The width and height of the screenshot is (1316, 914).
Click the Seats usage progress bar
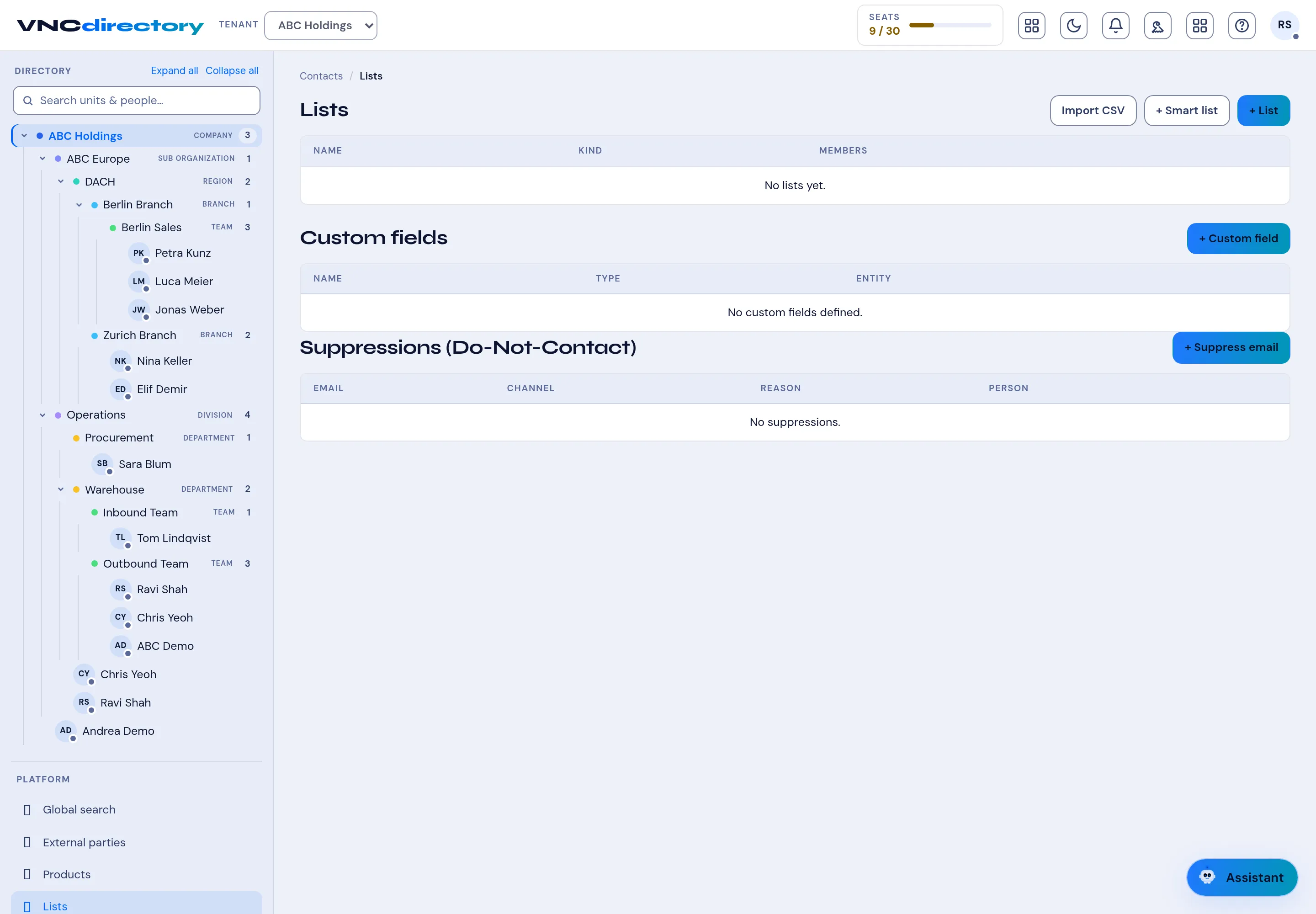(x=950, y=25)
